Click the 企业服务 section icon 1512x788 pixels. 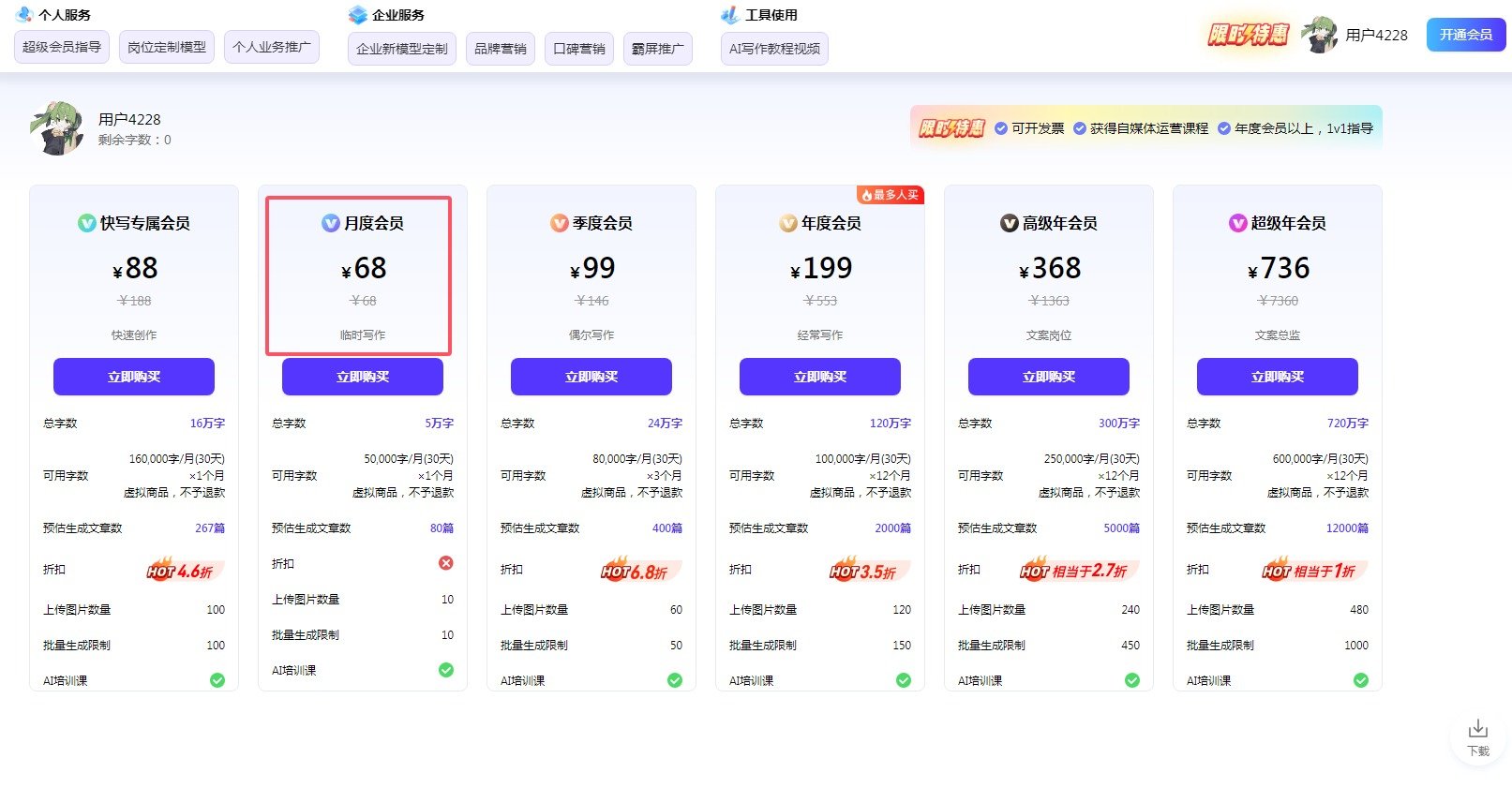click(x=357, y=15)
